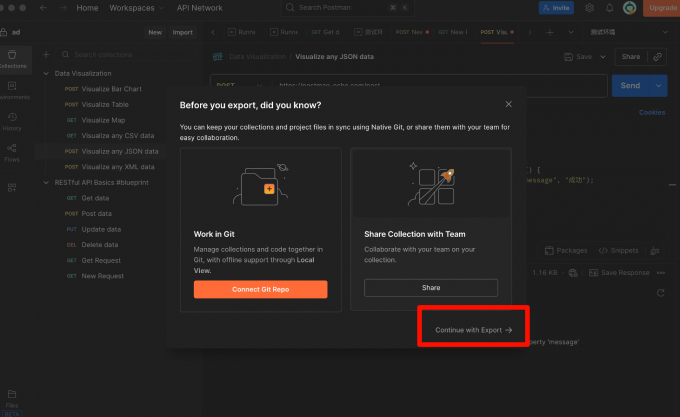
Task: Click the Import button
Action: [183, 32]
